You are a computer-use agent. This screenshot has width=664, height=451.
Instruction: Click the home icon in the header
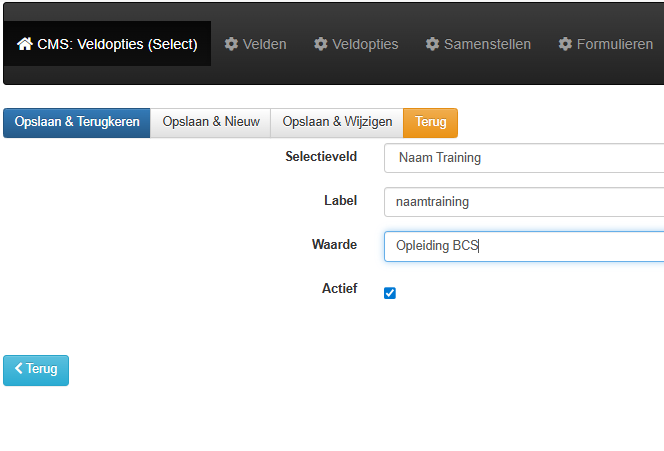tap(25, 44)
